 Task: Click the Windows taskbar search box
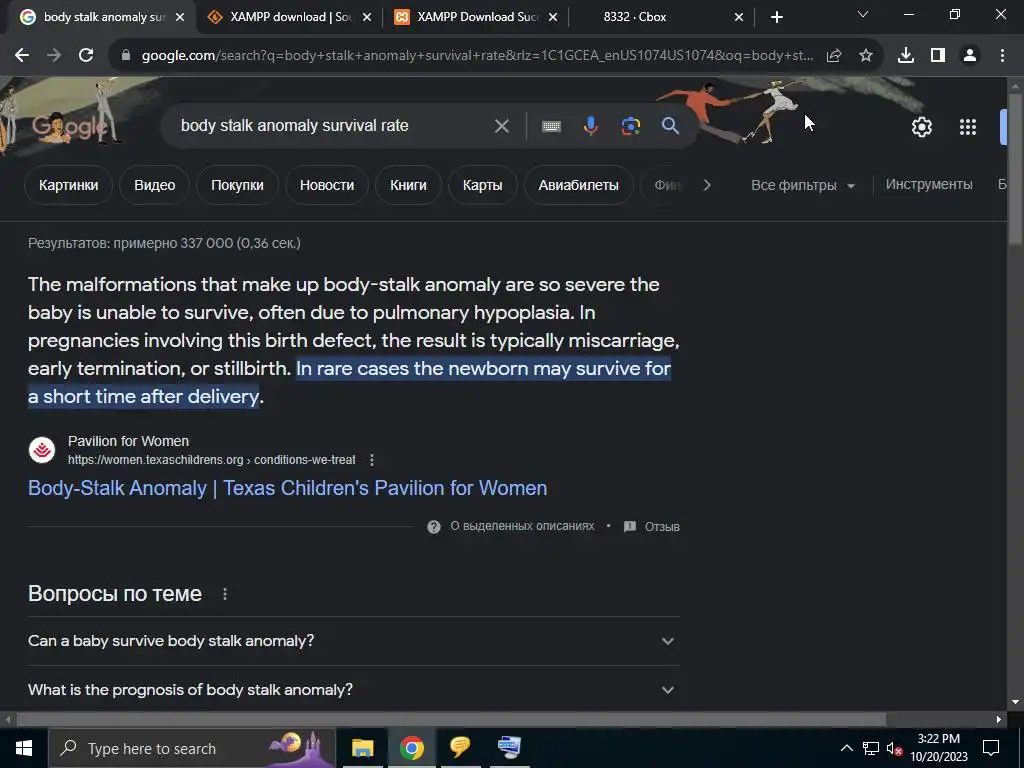[191, 748]
